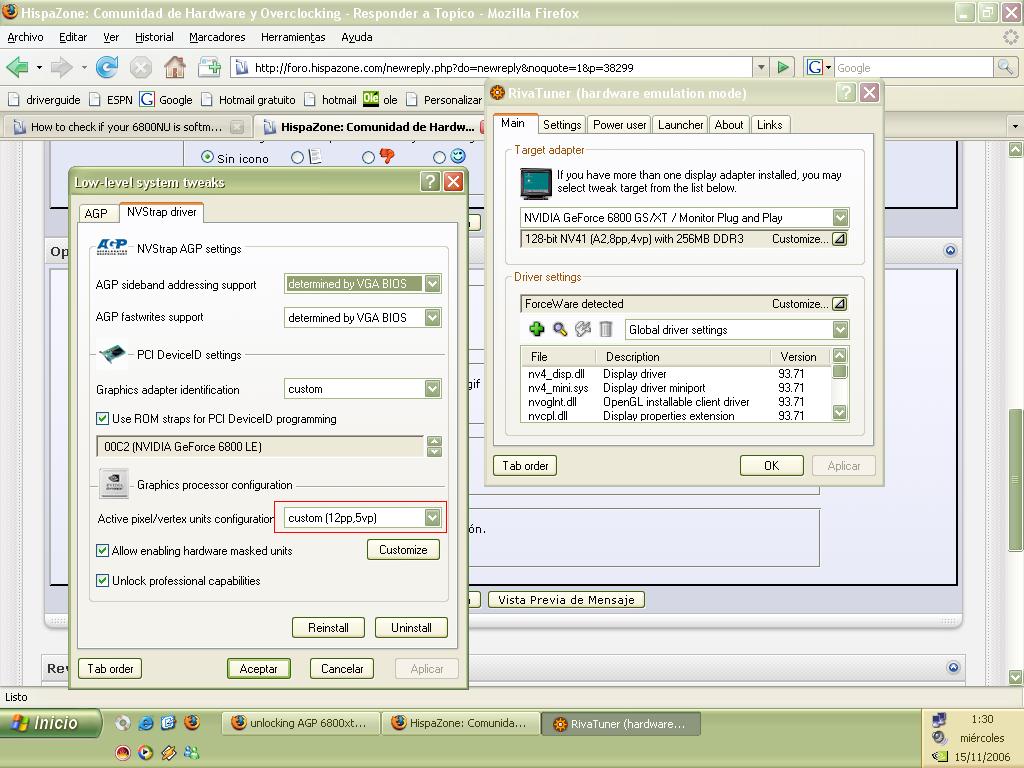The image size is (1024, 768).
Task: Click the Reinstall button
Action: (328, 628)
